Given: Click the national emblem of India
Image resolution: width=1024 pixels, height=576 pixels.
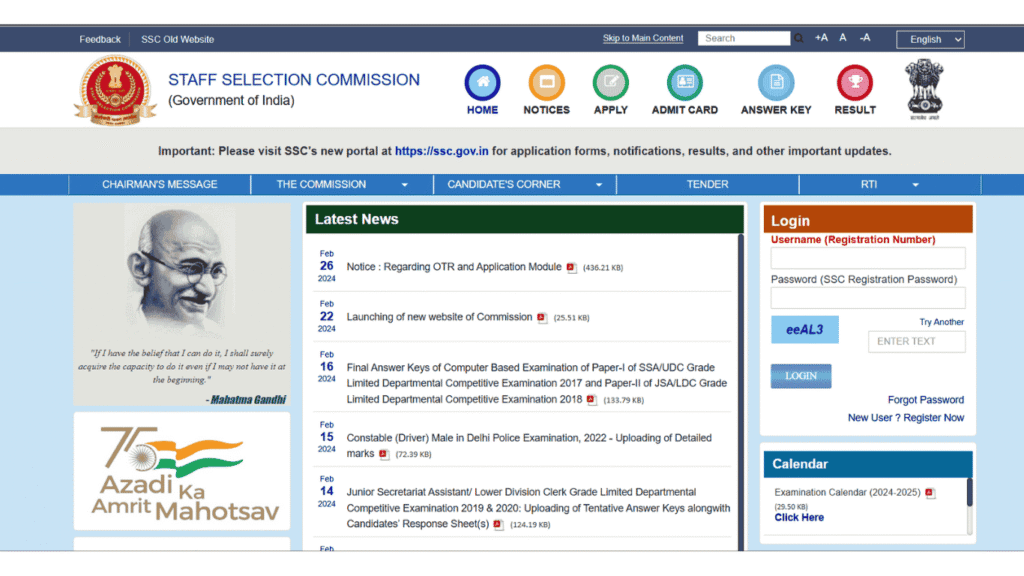Looking at the screenshot, I should (924, 89).
